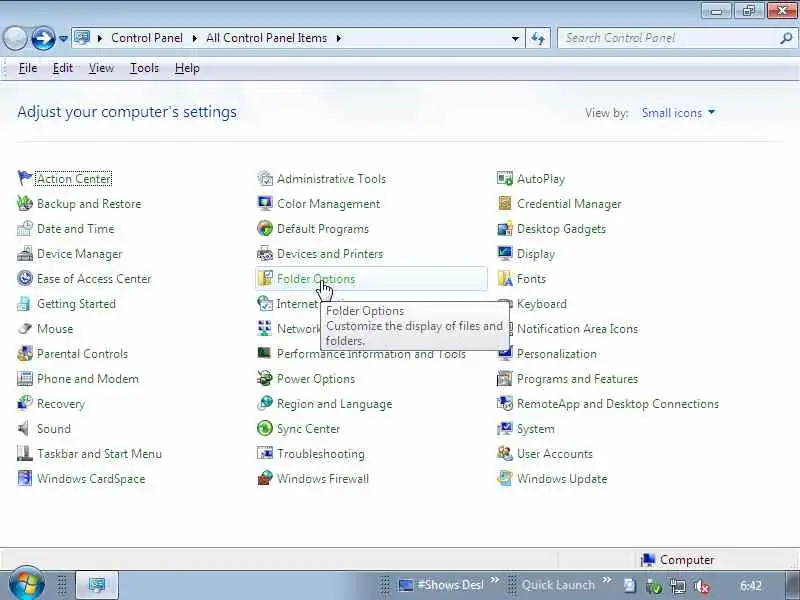The image size is (800, 600).
Task: Open the Ease of Access Center icon
Action: coord(24,278)
